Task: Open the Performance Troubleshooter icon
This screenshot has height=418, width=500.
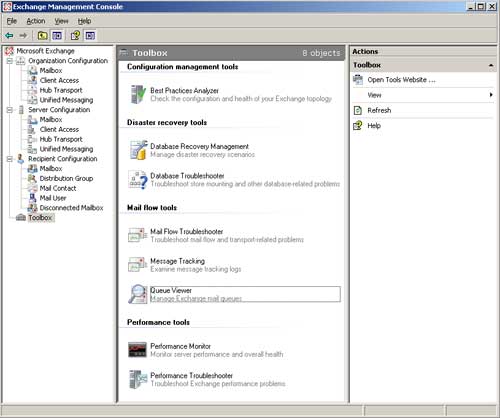Action: (138, 379)
